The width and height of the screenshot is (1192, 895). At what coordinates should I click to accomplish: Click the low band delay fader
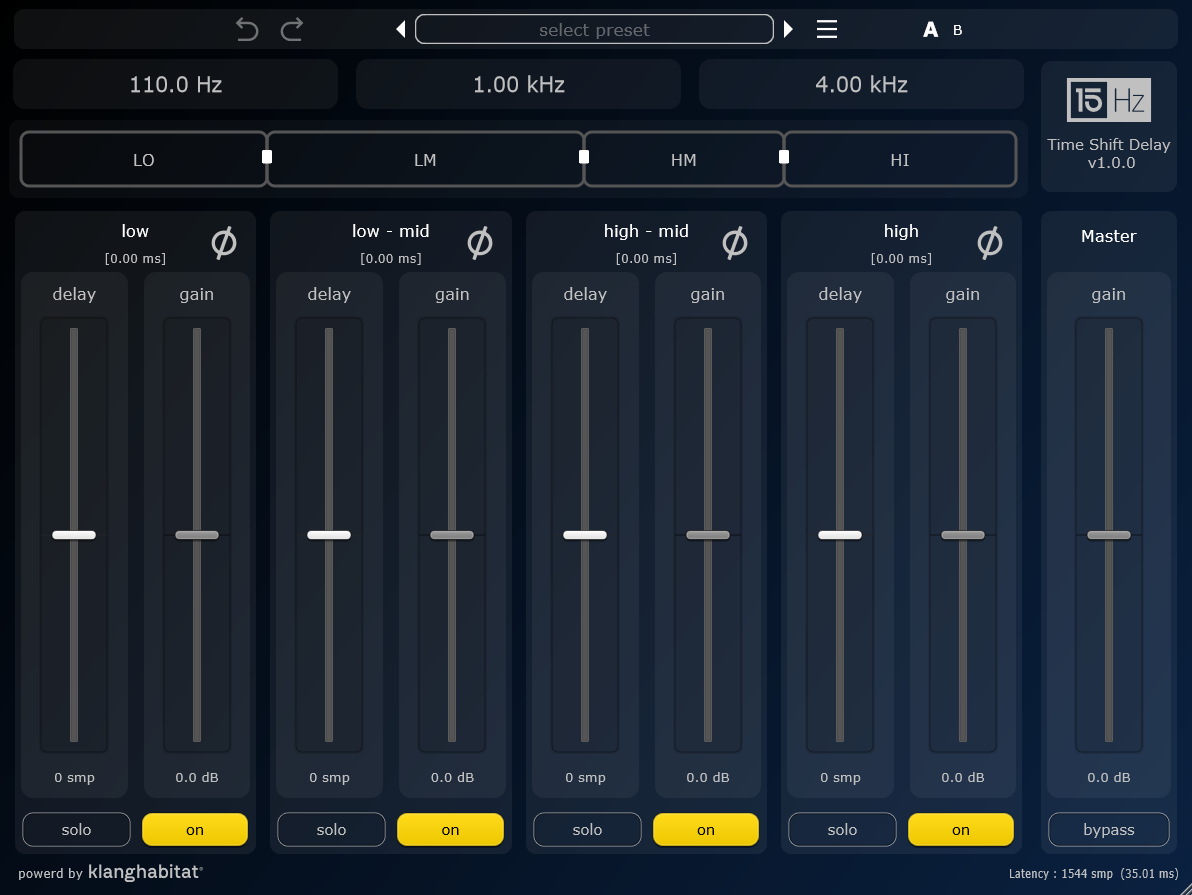[74, 535]
